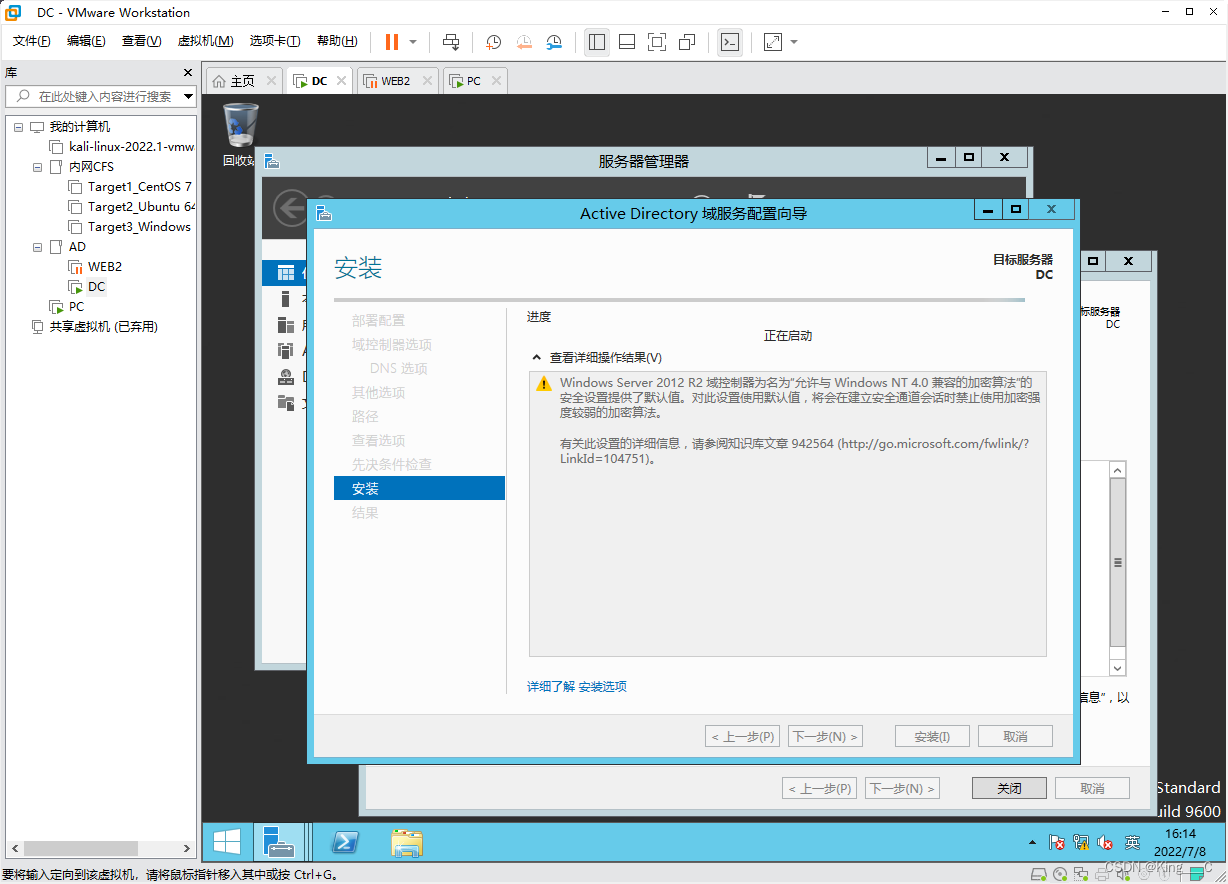1228x884 pixels.
Task: Select kali-linux-2022.1 in the library
Action: [x=122, y=147]
